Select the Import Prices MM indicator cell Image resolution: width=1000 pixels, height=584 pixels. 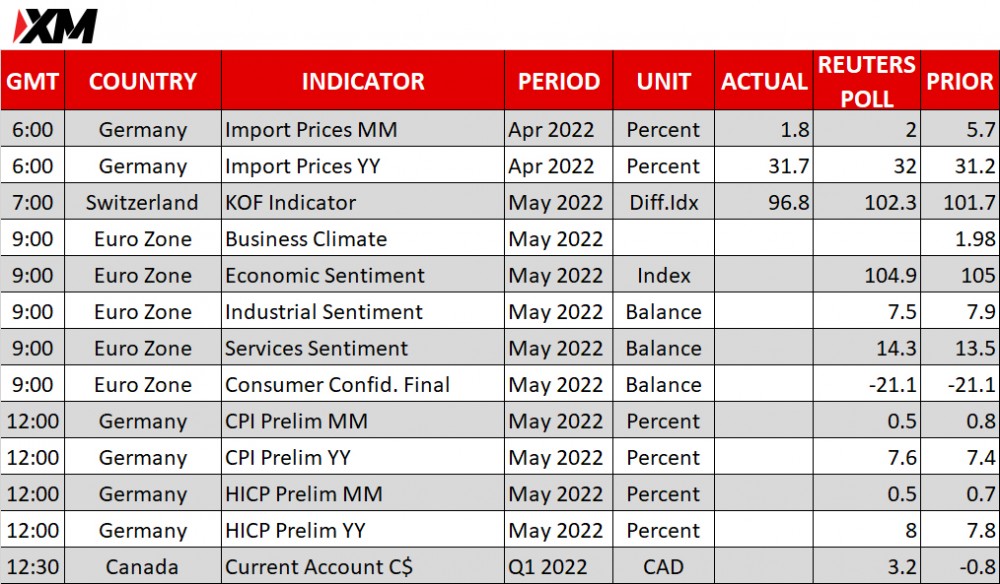tap(363, 129)
